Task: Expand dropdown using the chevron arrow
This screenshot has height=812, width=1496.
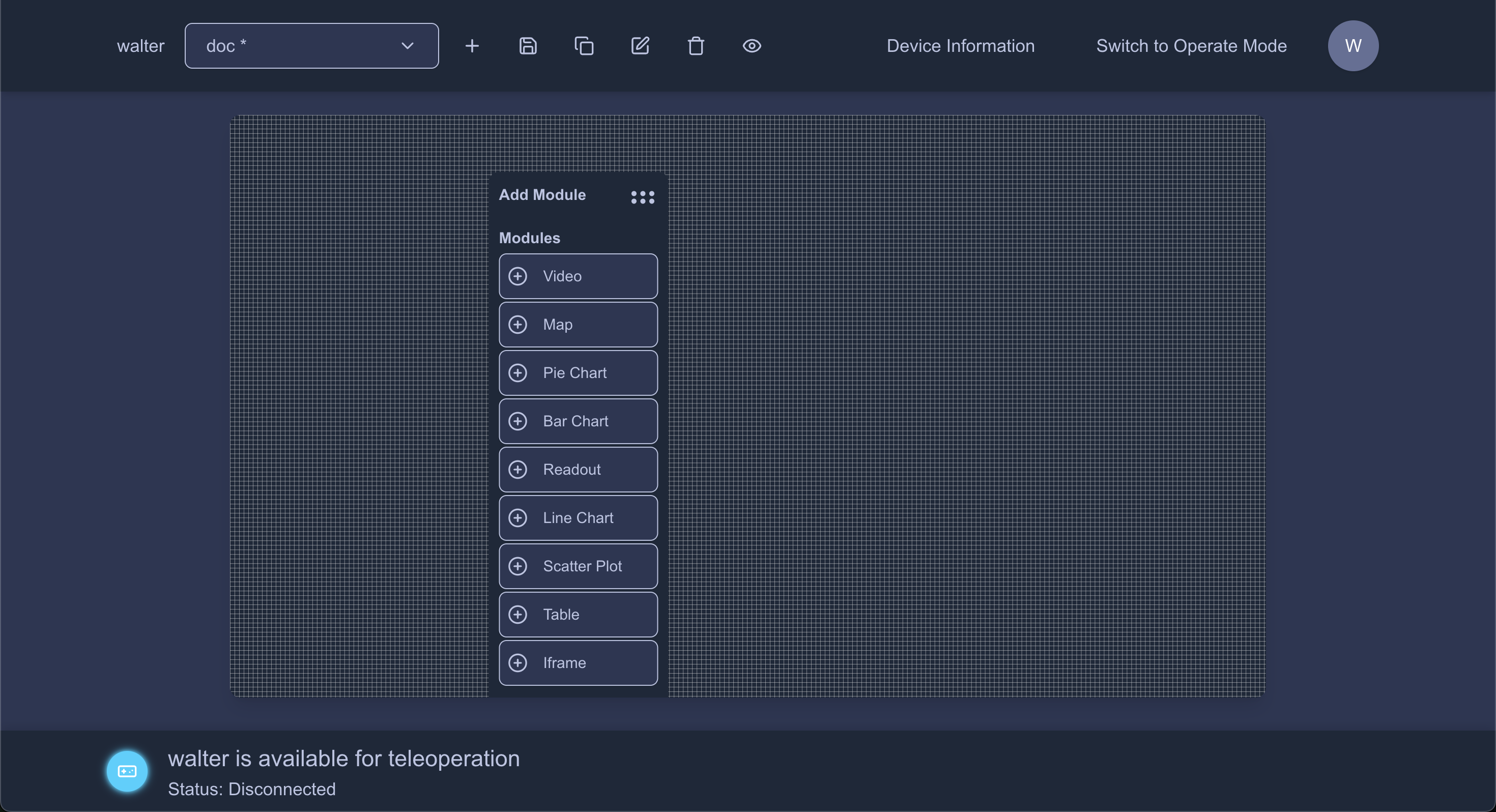Action: pos(408,46)
